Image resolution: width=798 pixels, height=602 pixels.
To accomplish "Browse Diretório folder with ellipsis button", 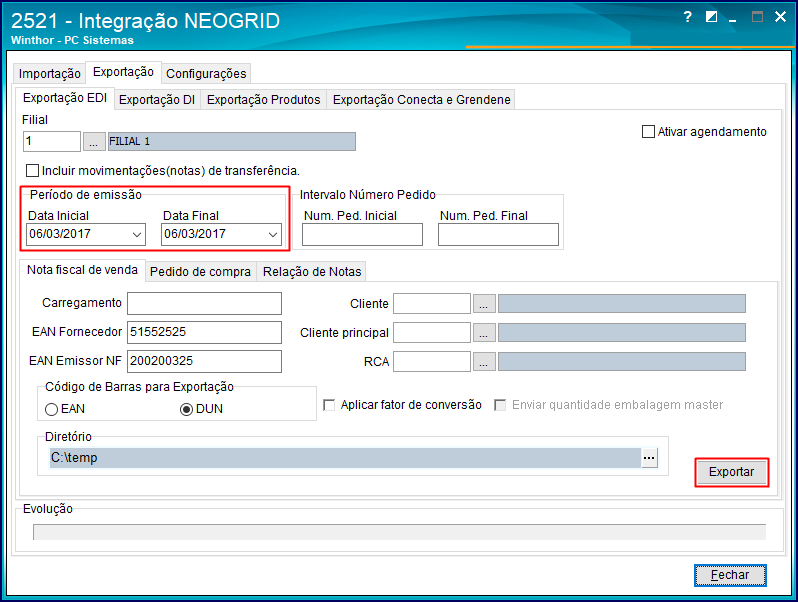I will click(649, 458).
